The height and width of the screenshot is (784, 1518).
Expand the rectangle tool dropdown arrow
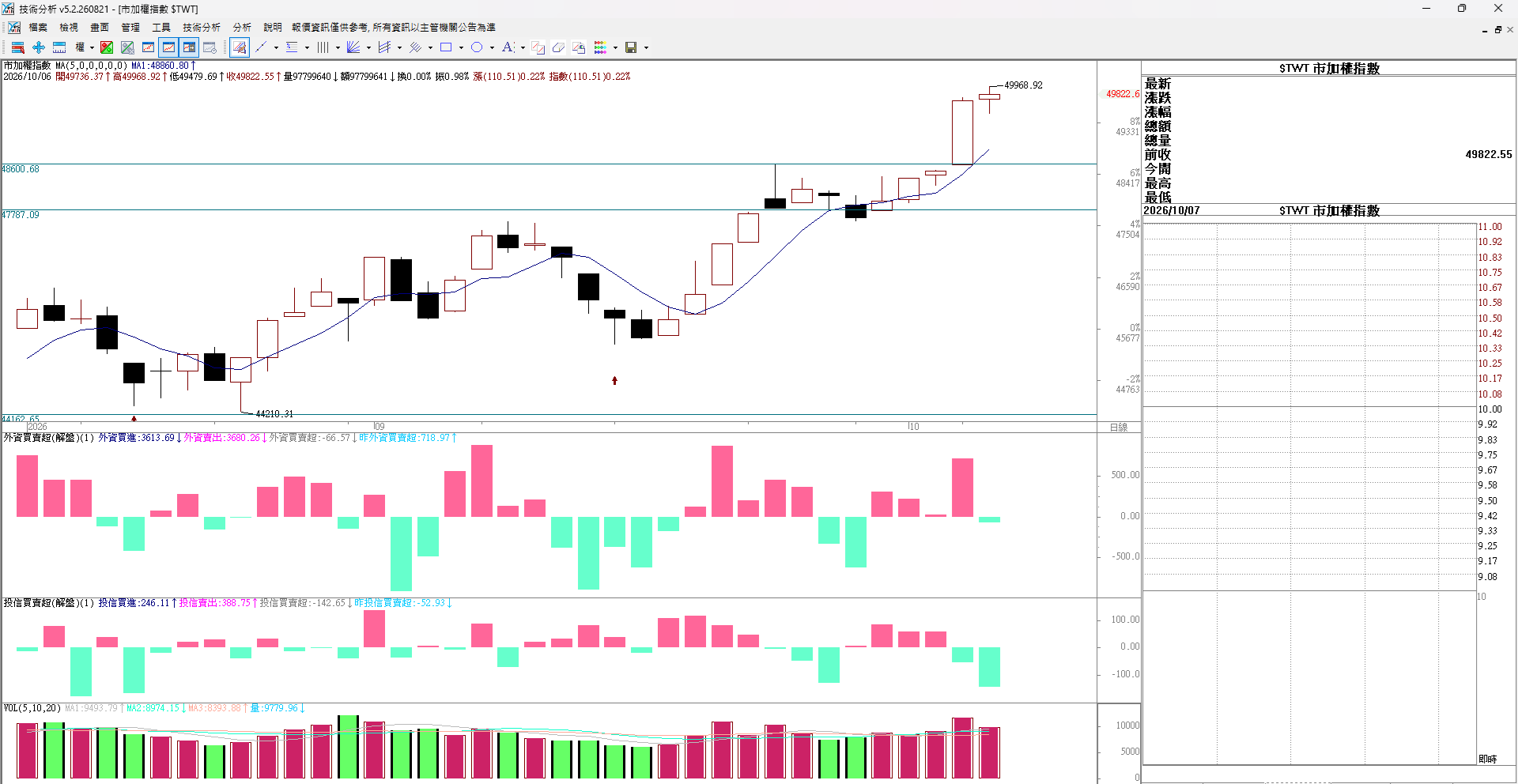coord(461,47)
